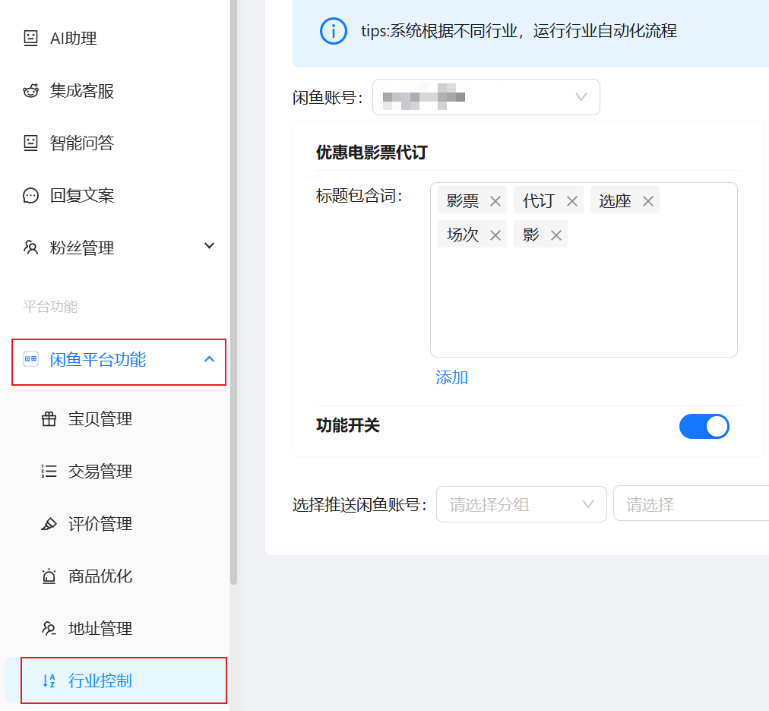Viewport: 769px width, 711px height.
Task: Click the 代订 tag text
Action: point(538,201)
